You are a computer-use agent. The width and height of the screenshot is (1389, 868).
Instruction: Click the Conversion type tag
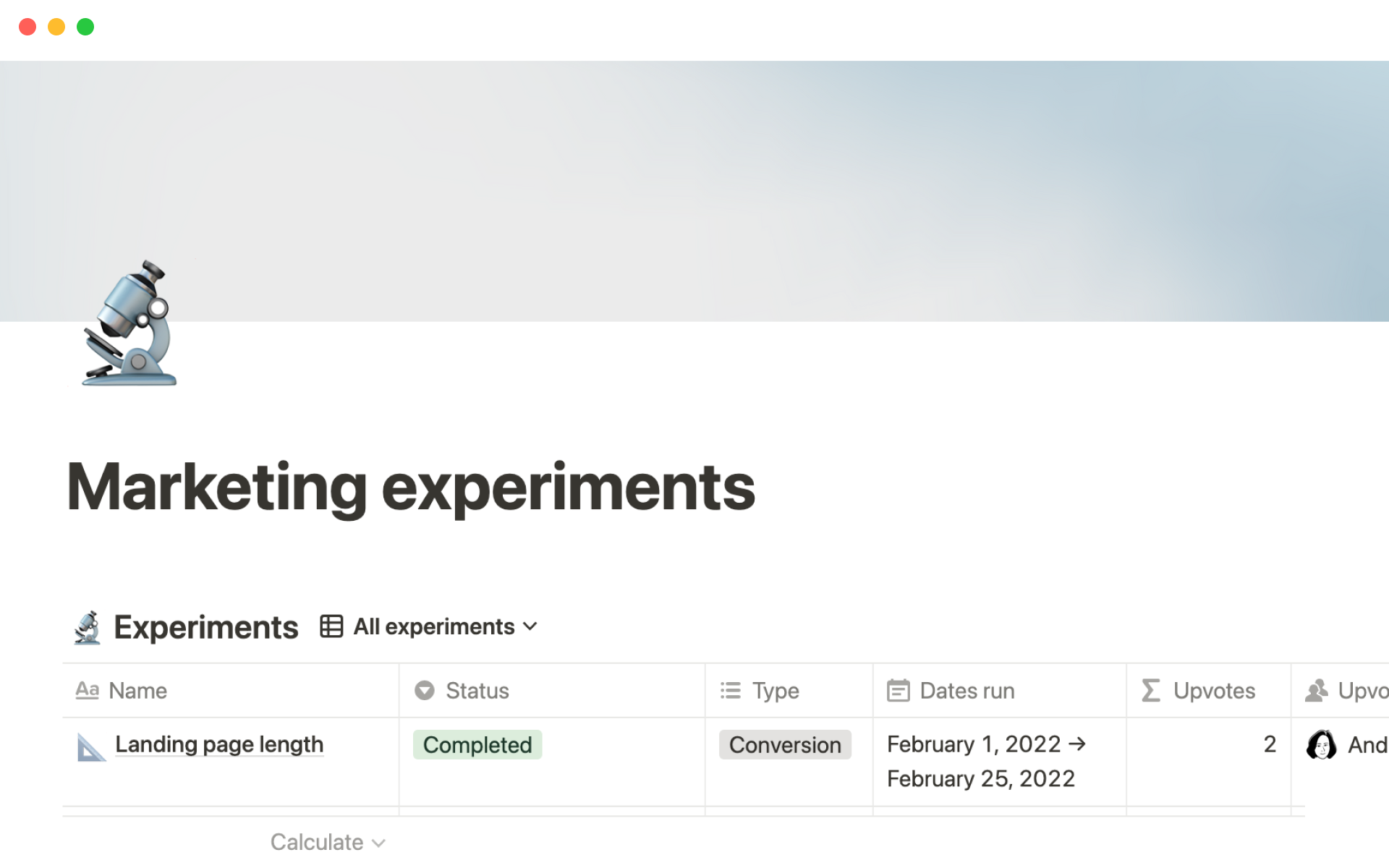785,745
